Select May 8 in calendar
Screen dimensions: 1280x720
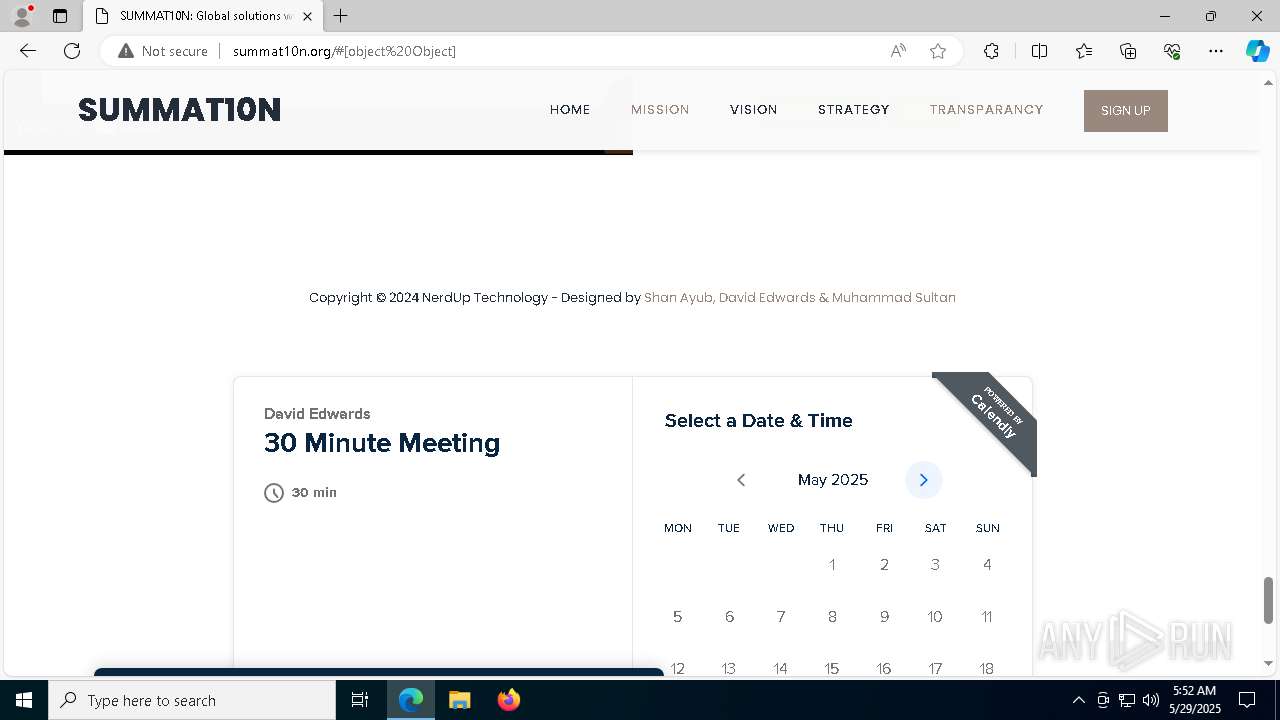click(832, 617)
